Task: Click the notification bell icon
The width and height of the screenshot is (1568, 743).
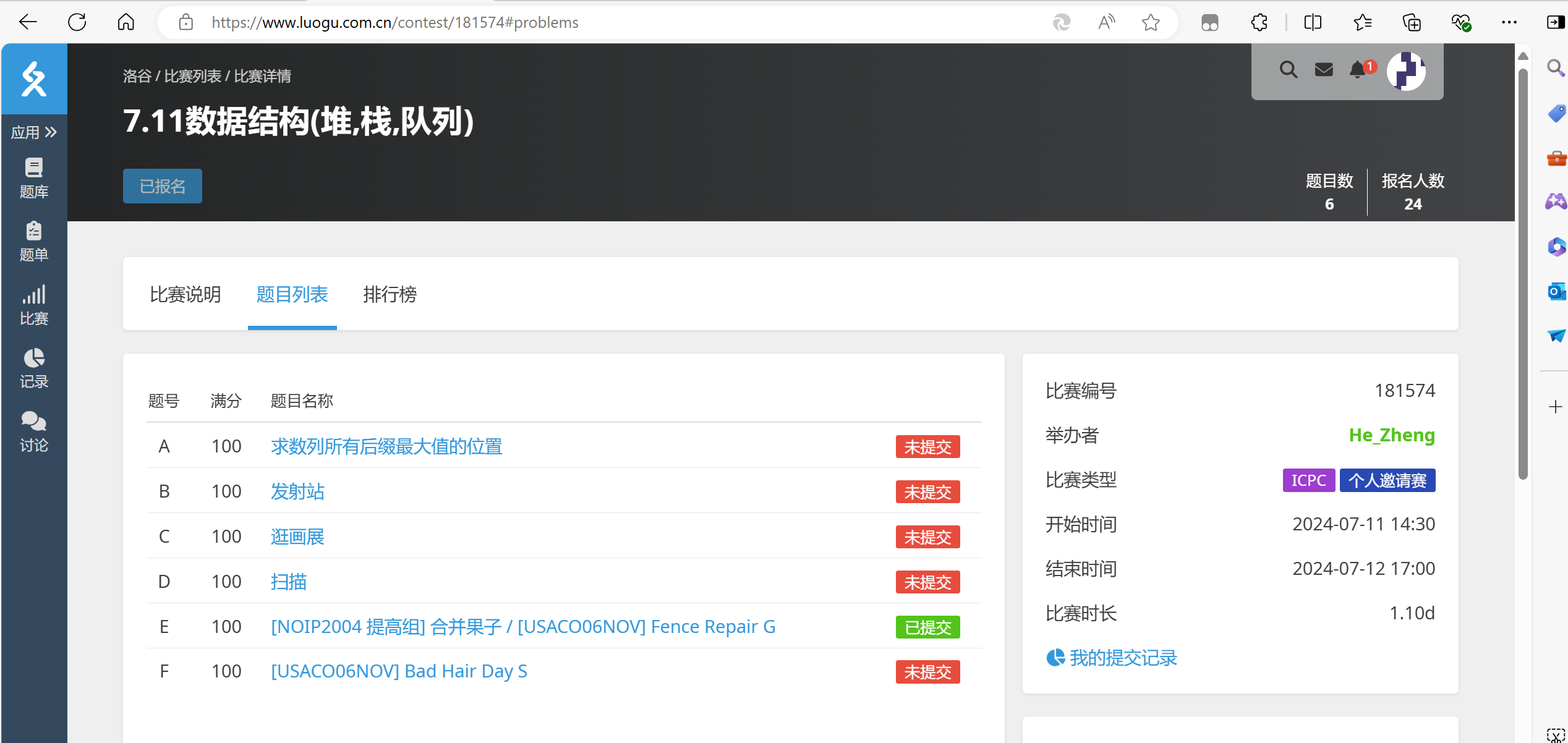Action: pos(1358,70)
